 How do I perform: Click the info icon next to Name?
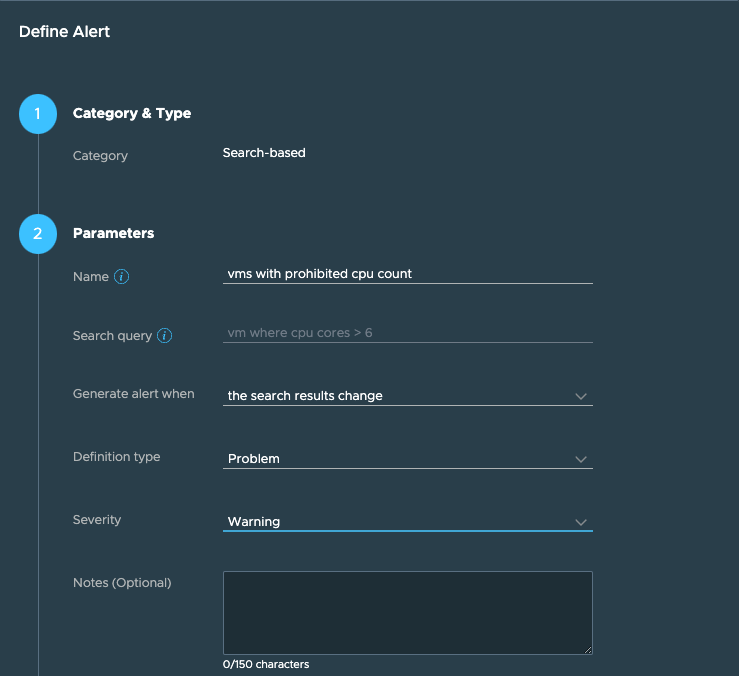pyautogui.click(x=122, y=277)
